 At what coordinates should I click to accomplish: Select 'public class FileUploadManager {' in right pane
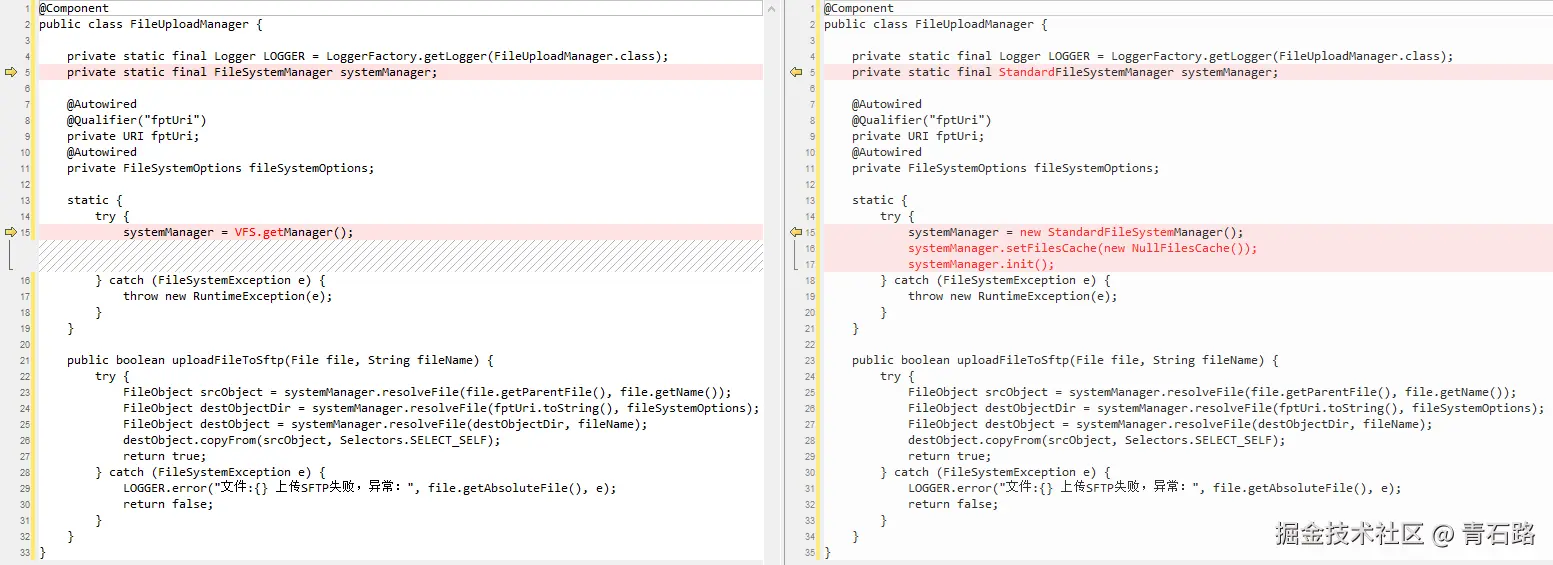936,24
